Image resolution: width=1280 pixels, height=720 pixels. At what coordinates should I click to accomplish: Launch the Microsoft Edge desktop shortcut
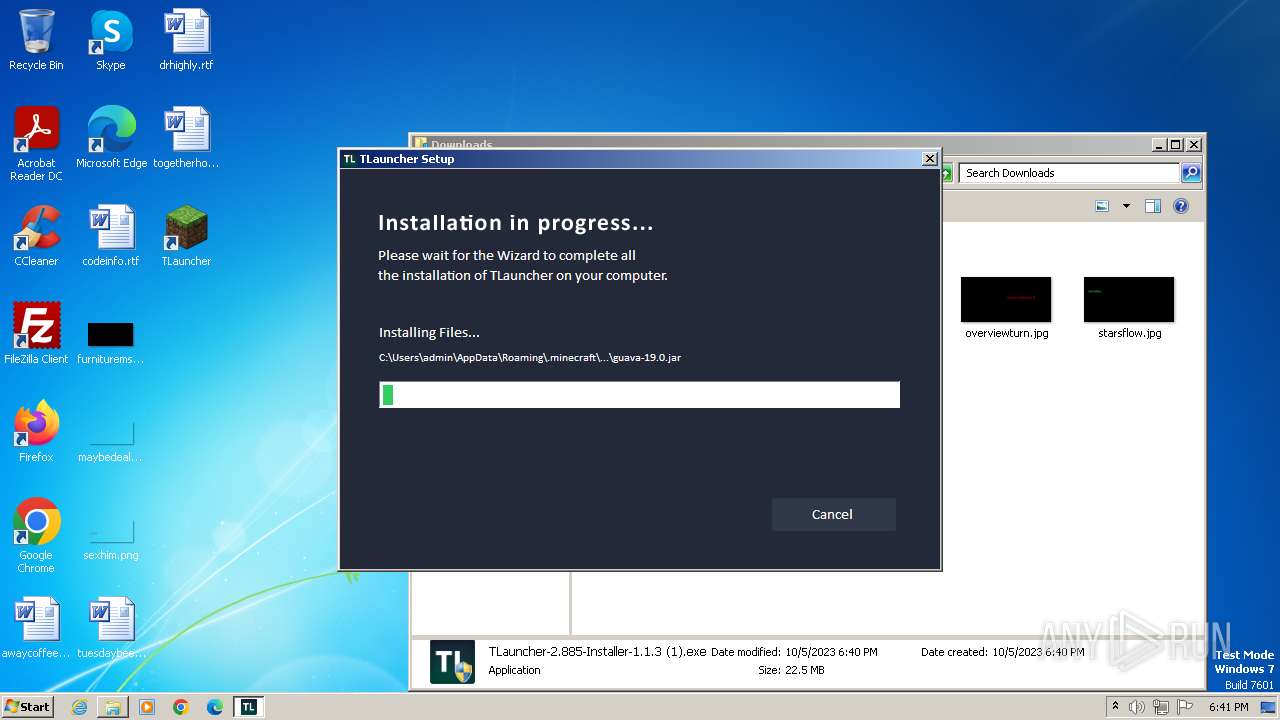pyautogui.click(x=111, y=138)
